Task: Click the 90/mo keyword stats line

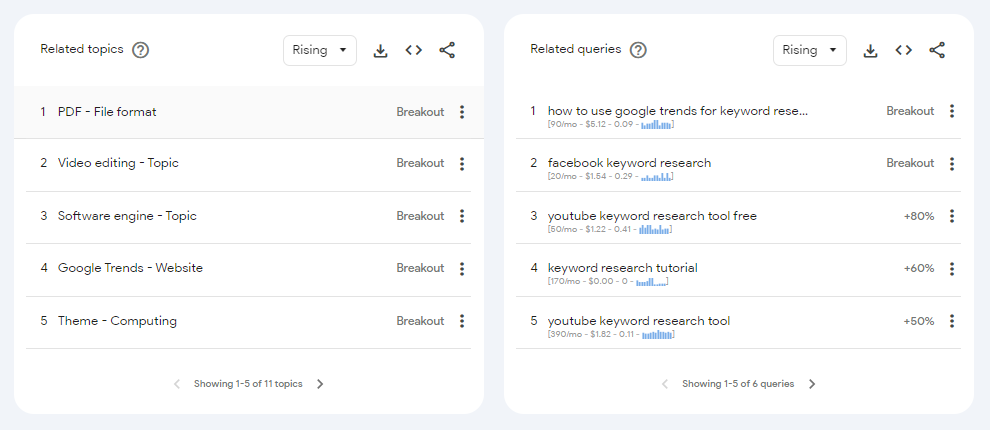Action: [611, 124]
